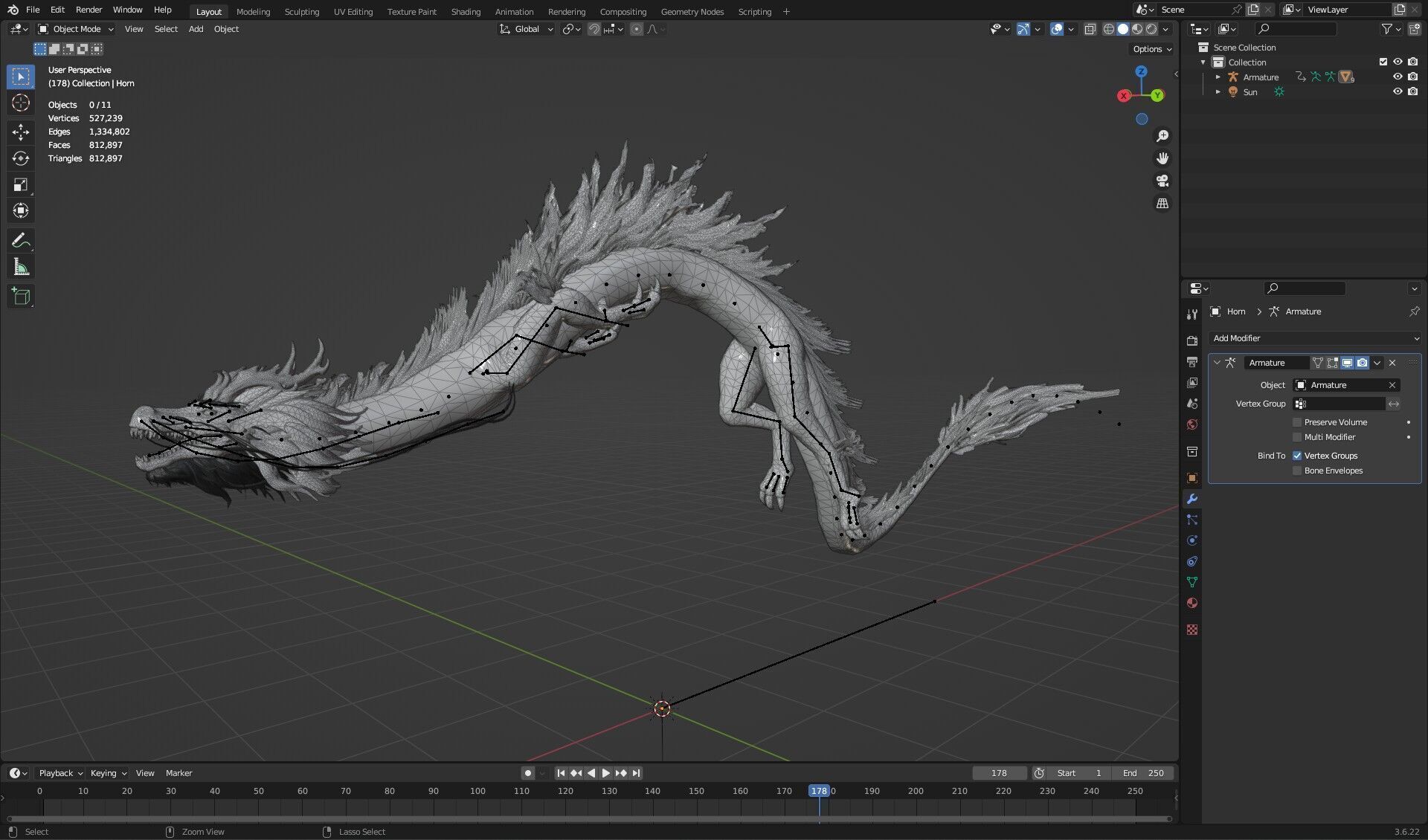This screenshot has width=1428, height=840.
Task: Activate the 3D Cursor tool
Action: coord(21,103)
